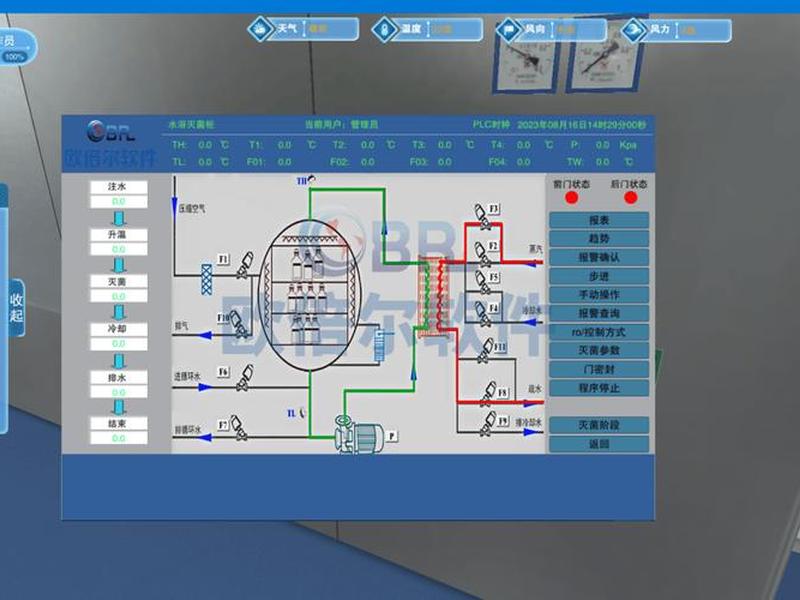Click the F7 circulating water drain valve

click(238, 428)
